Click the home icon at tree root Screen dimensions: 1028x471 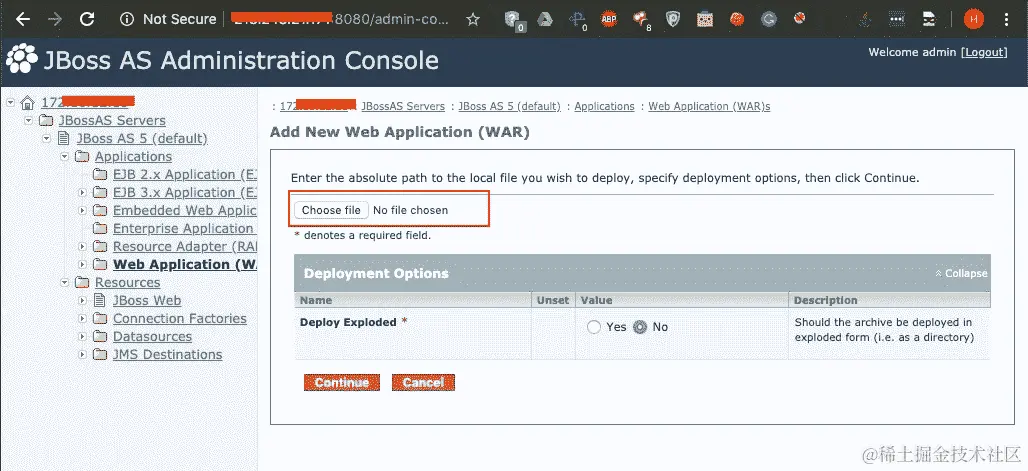pyautogui.click(x=28, y=103)
